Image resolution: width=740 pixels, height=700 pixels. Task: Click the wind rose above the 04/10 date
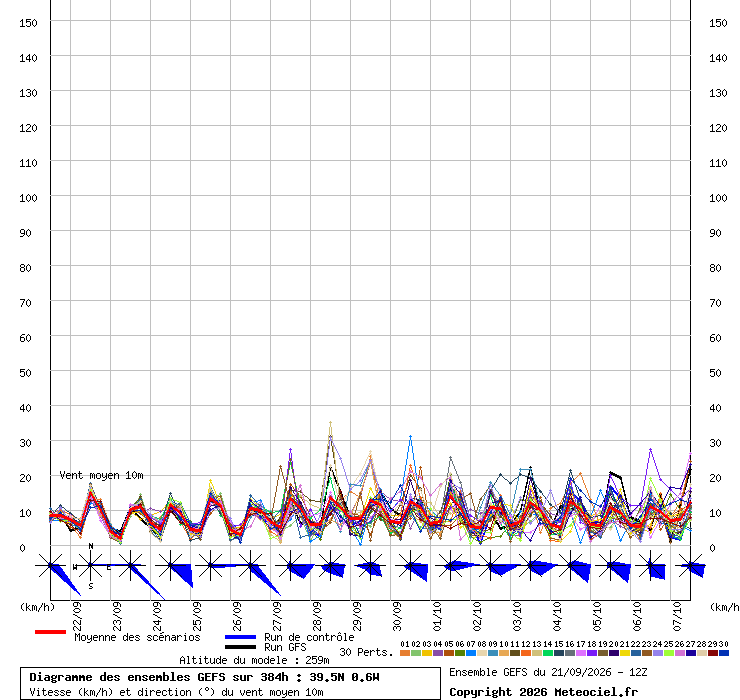[572, 565]
